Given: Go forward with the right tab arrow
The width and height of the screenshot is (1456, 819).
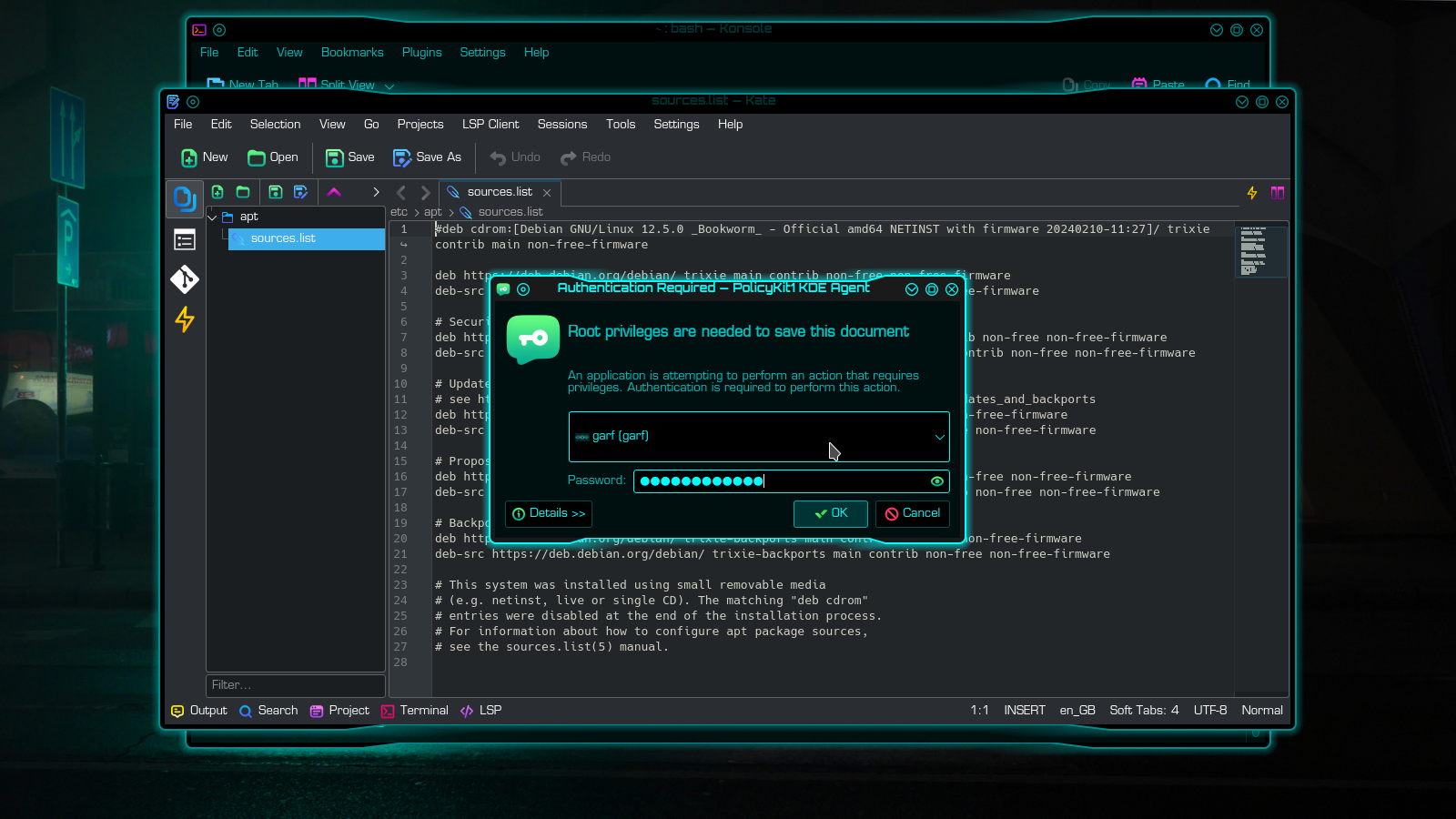Looking at the screenshot, I should (425, 193).
